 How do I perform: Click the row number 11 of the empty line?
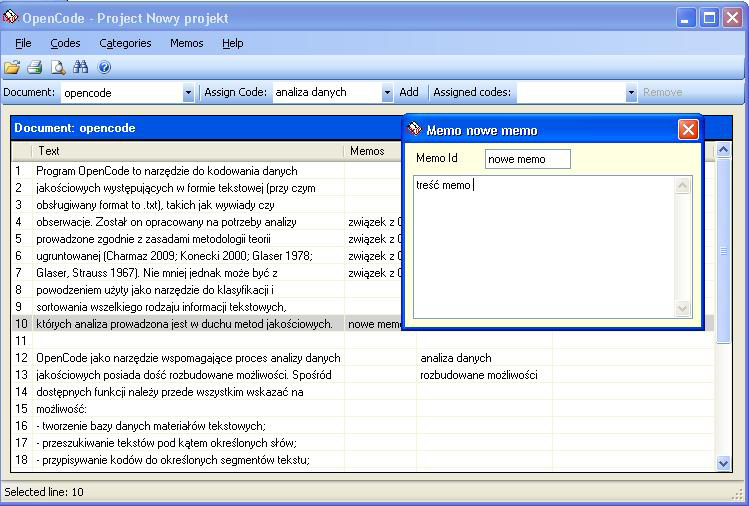[21, 341]
